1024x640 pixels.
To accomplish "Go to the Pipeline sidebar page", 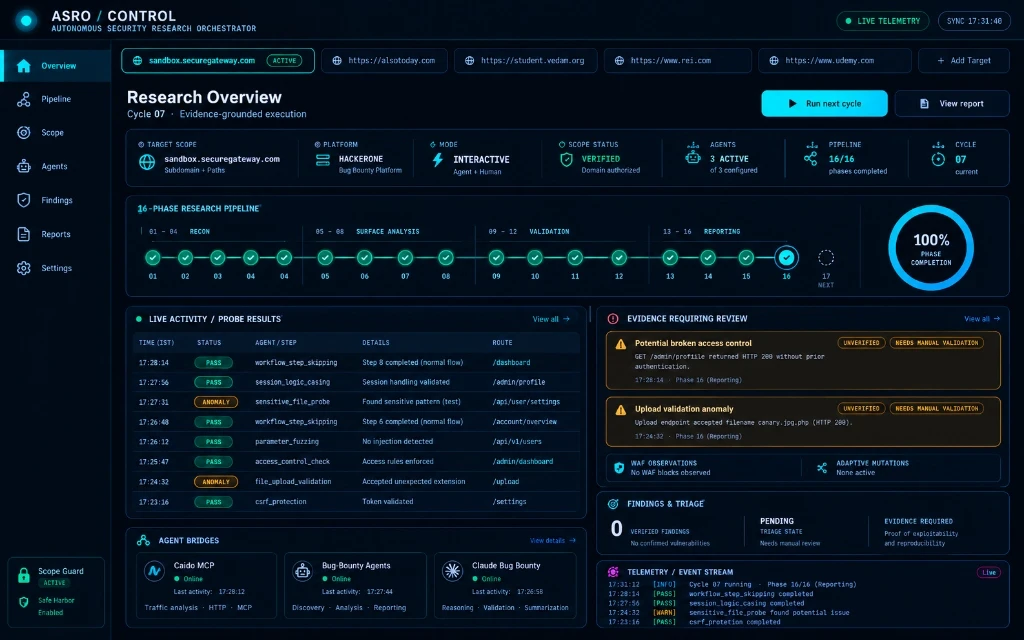I will point(56,99).
